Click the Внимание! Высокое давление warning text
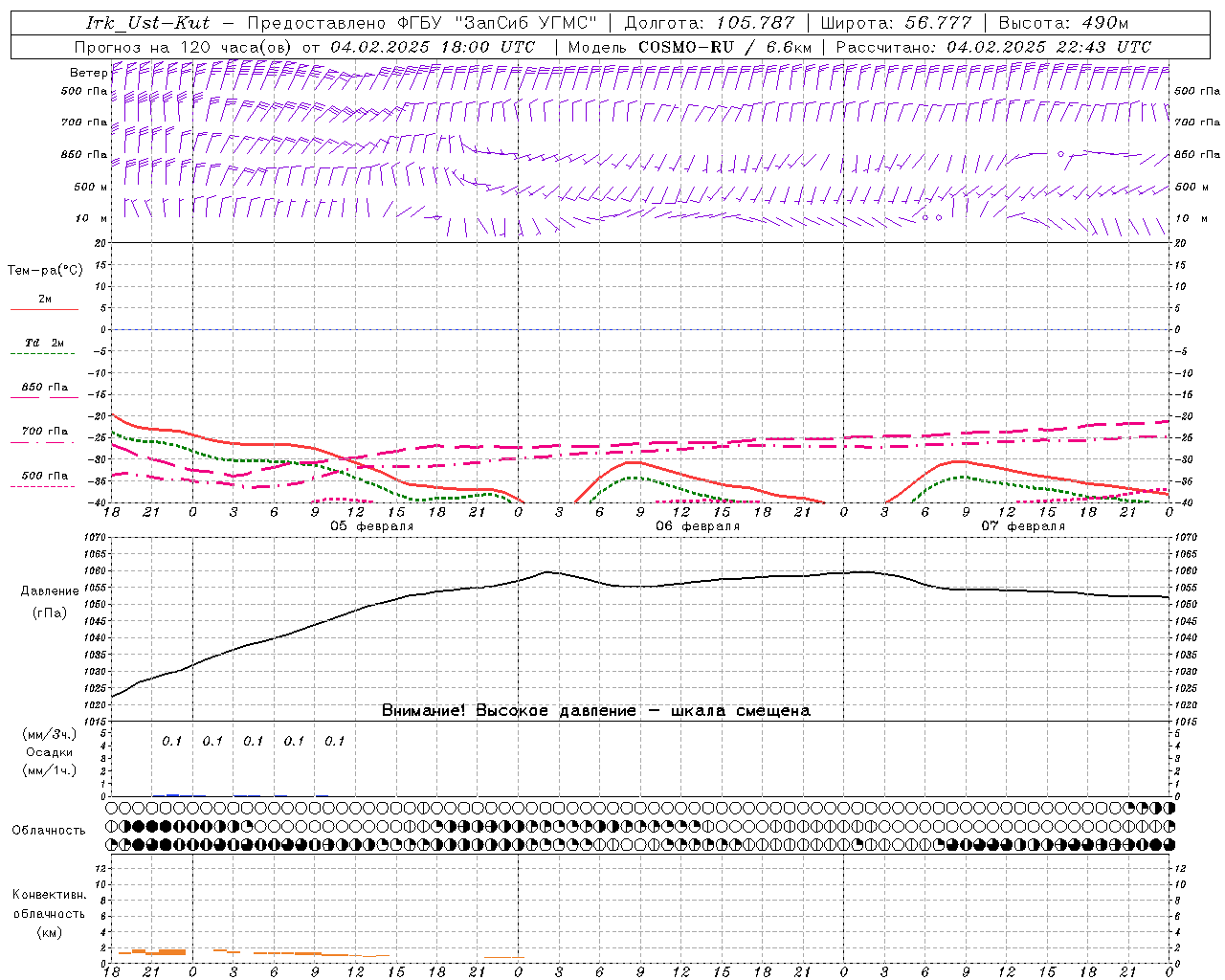 point(595,710)
